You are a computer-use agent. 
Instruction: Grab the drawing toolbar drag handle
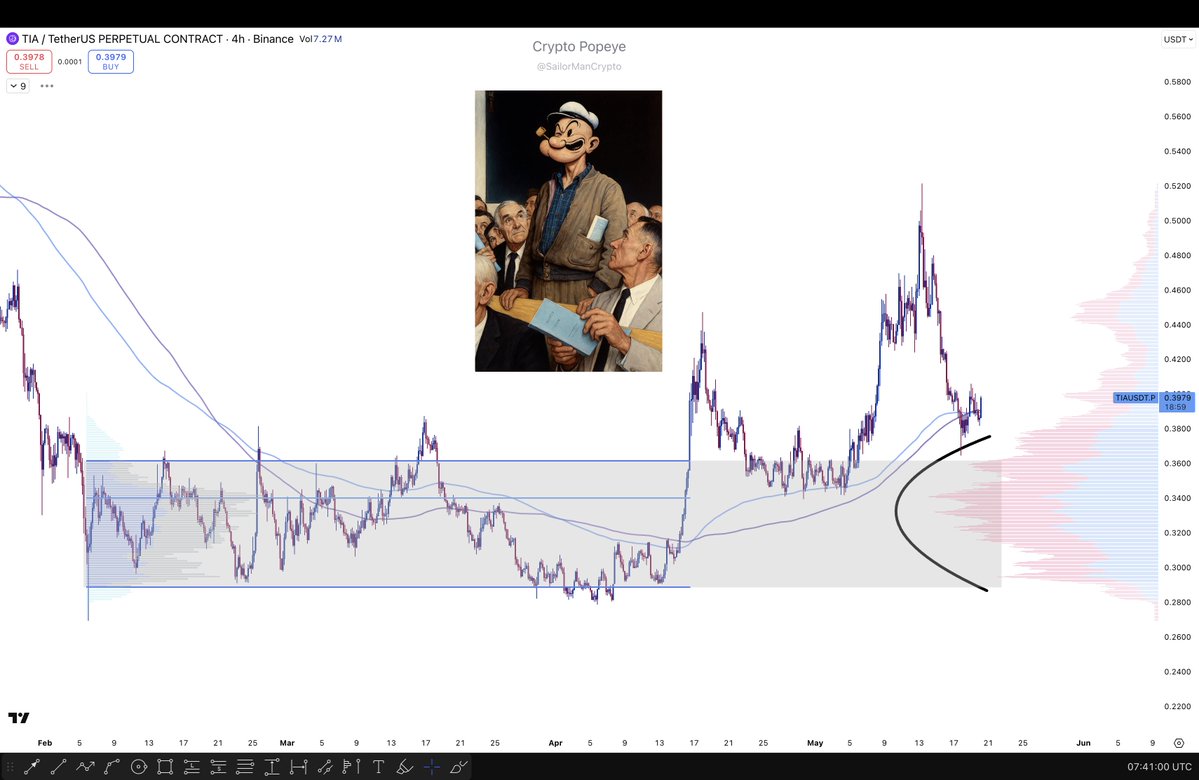tap(10, 767)
